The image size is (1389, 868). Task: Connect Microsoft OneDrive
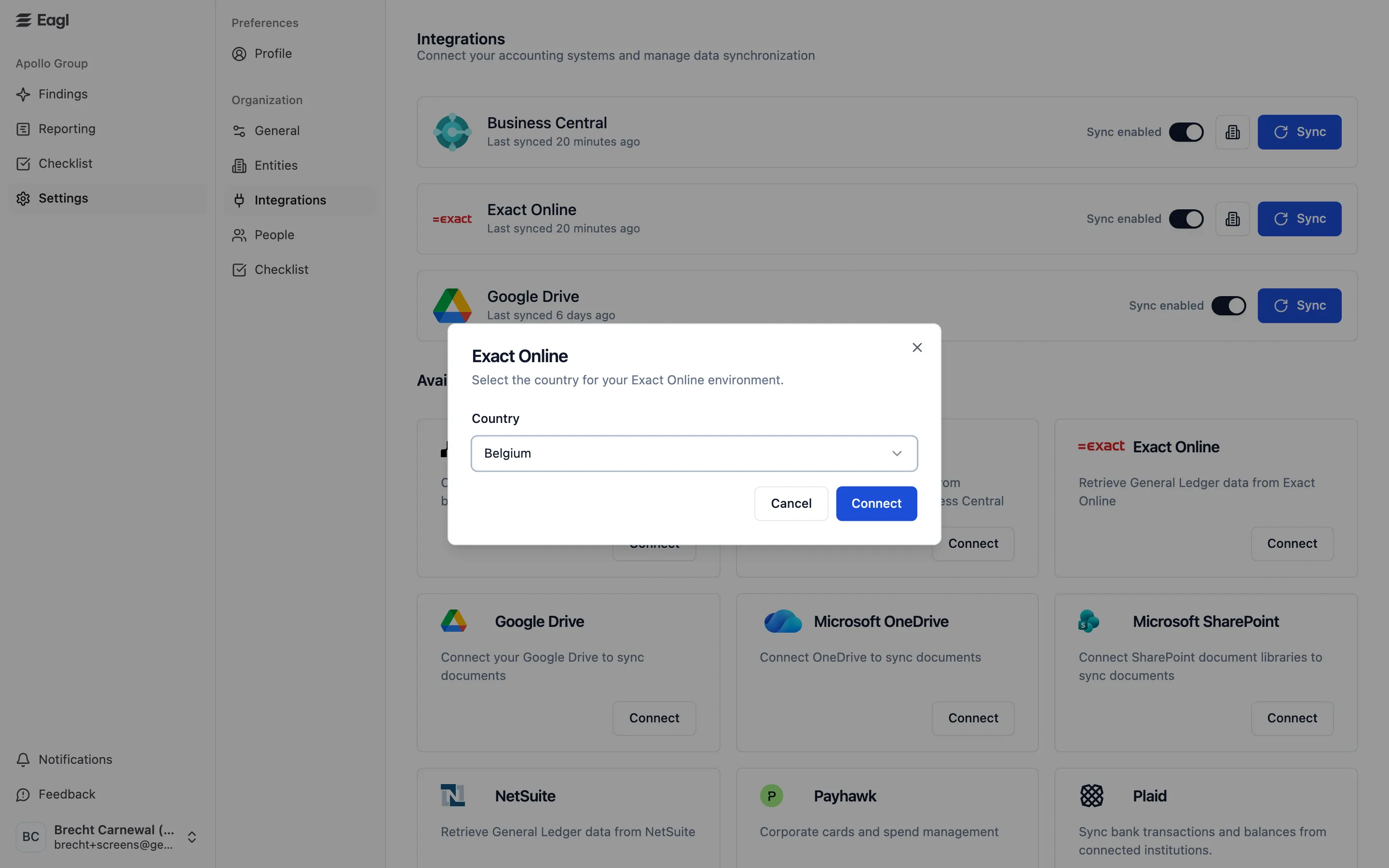tap(973, 718)
